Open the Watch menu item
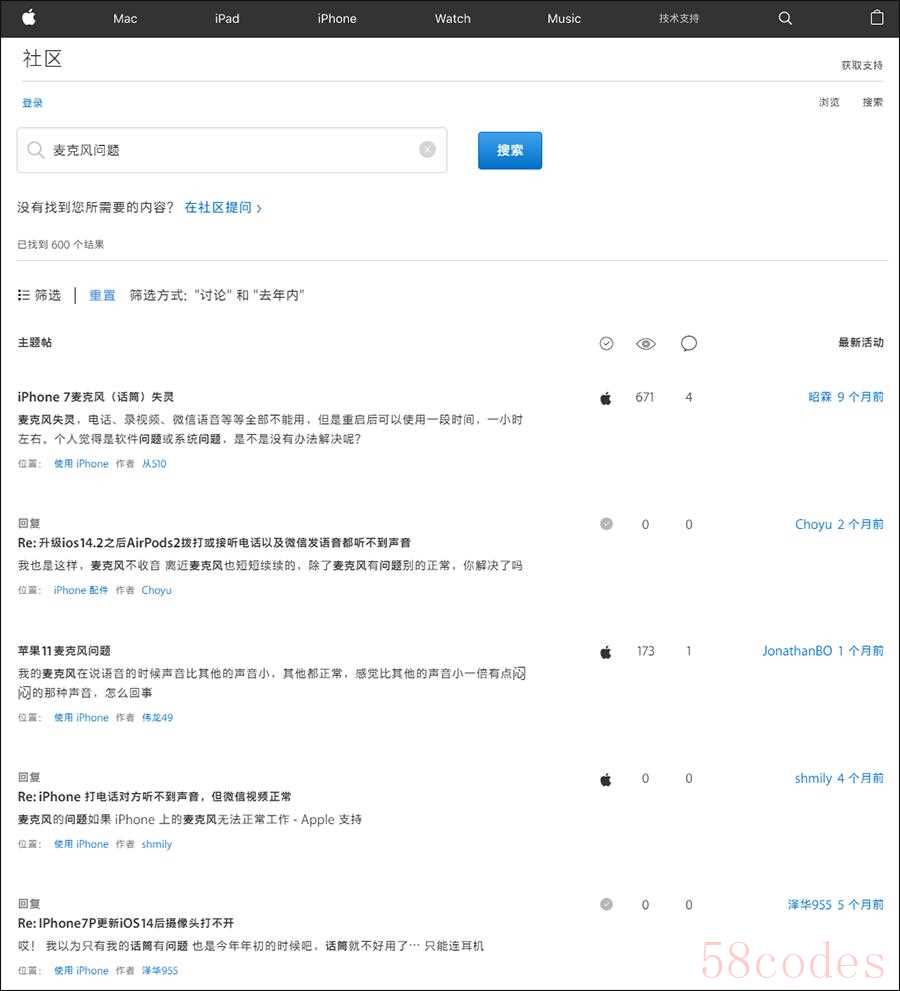This screenshot has width=900, height=991. click(x=453, y=18)
